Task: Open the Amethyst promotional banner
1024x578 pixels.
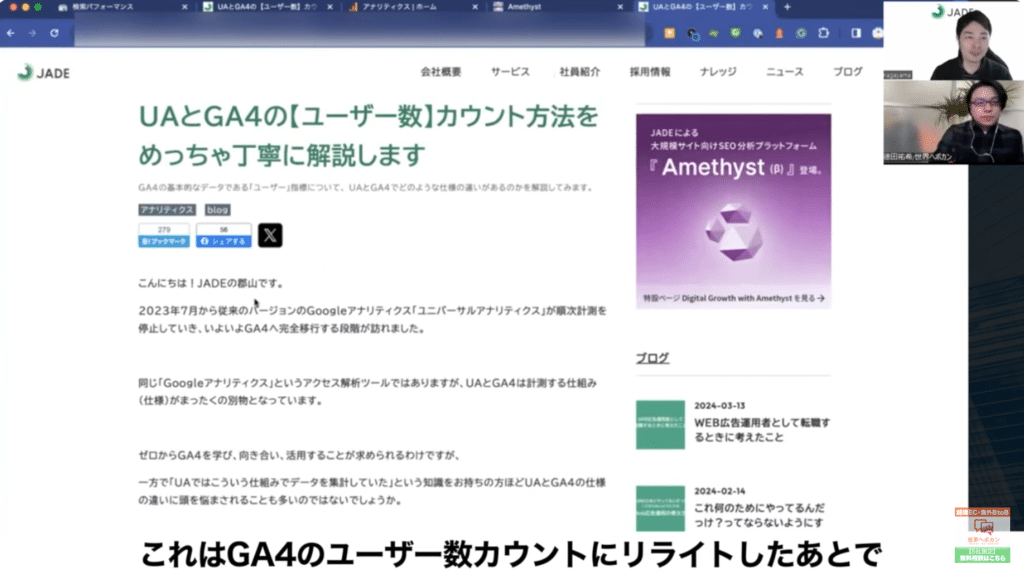Action: click(733, 210)
